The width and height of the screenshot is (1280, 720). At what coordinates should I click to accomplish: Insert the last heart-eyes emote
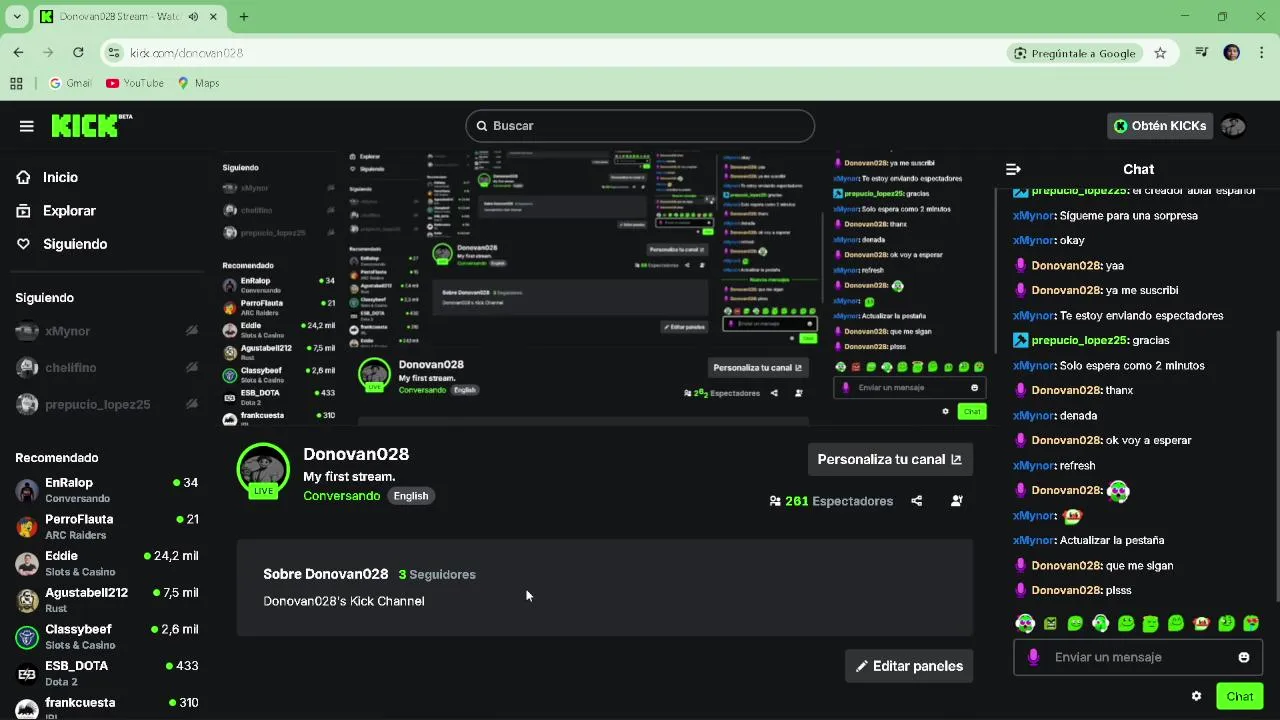1252,623
